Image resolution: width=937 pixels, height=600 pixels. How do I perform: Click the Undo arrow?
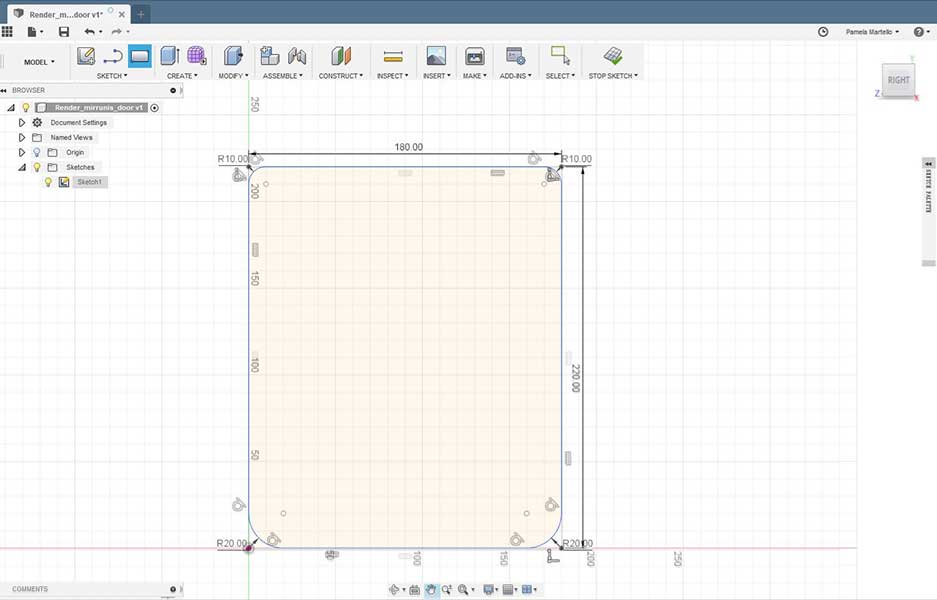point(90,31)
